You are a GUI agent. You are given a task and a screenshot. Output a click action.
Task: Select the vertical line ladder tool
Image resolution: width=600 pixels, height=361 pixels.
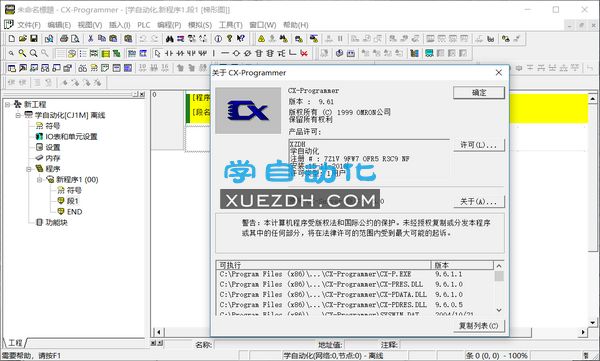[214, 53]
